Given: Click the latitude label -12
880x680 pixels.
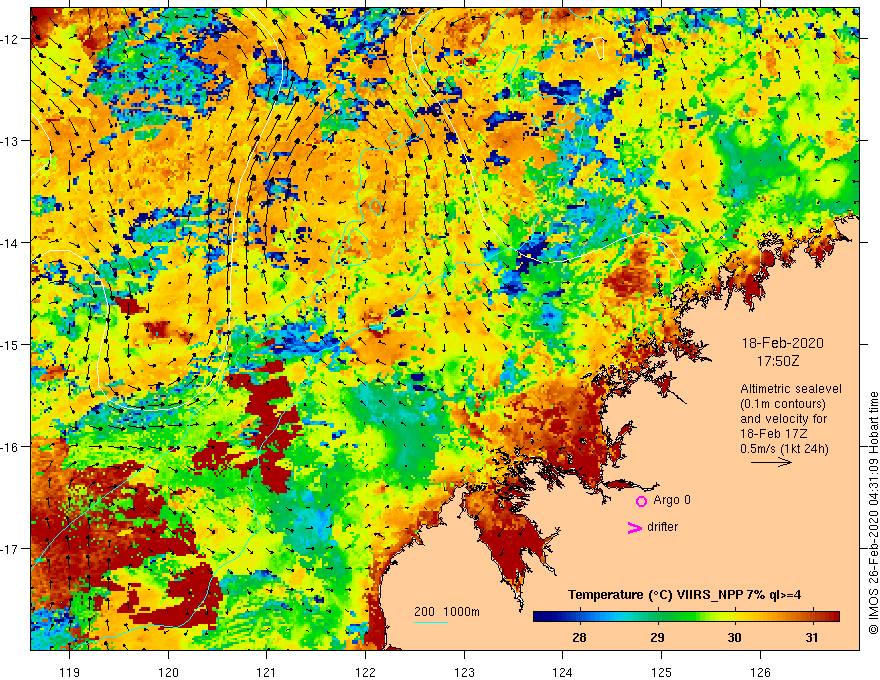Looking at the screenshot, I should pyautogui.click(x=11, y=39).
